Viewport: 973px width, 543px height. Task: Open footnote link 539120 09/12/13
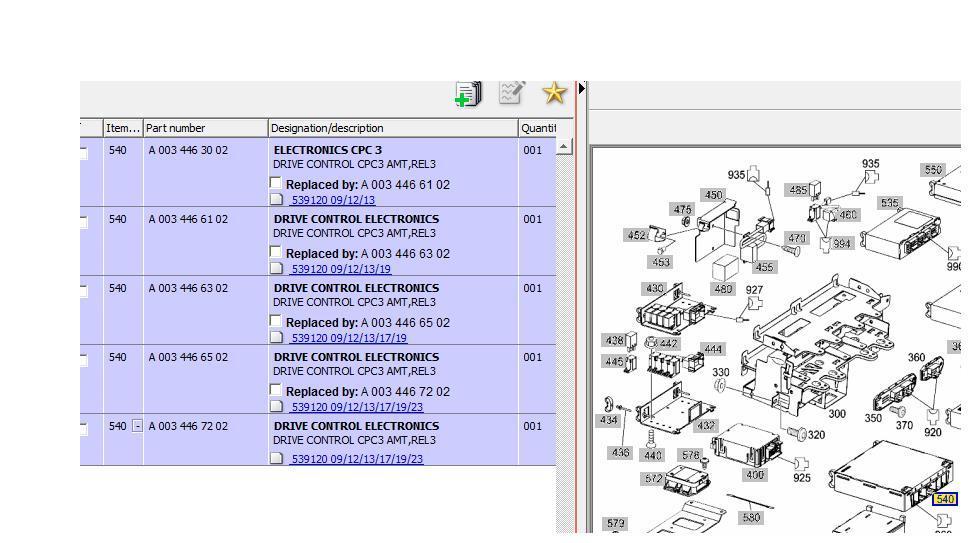(x=332, y=200)
